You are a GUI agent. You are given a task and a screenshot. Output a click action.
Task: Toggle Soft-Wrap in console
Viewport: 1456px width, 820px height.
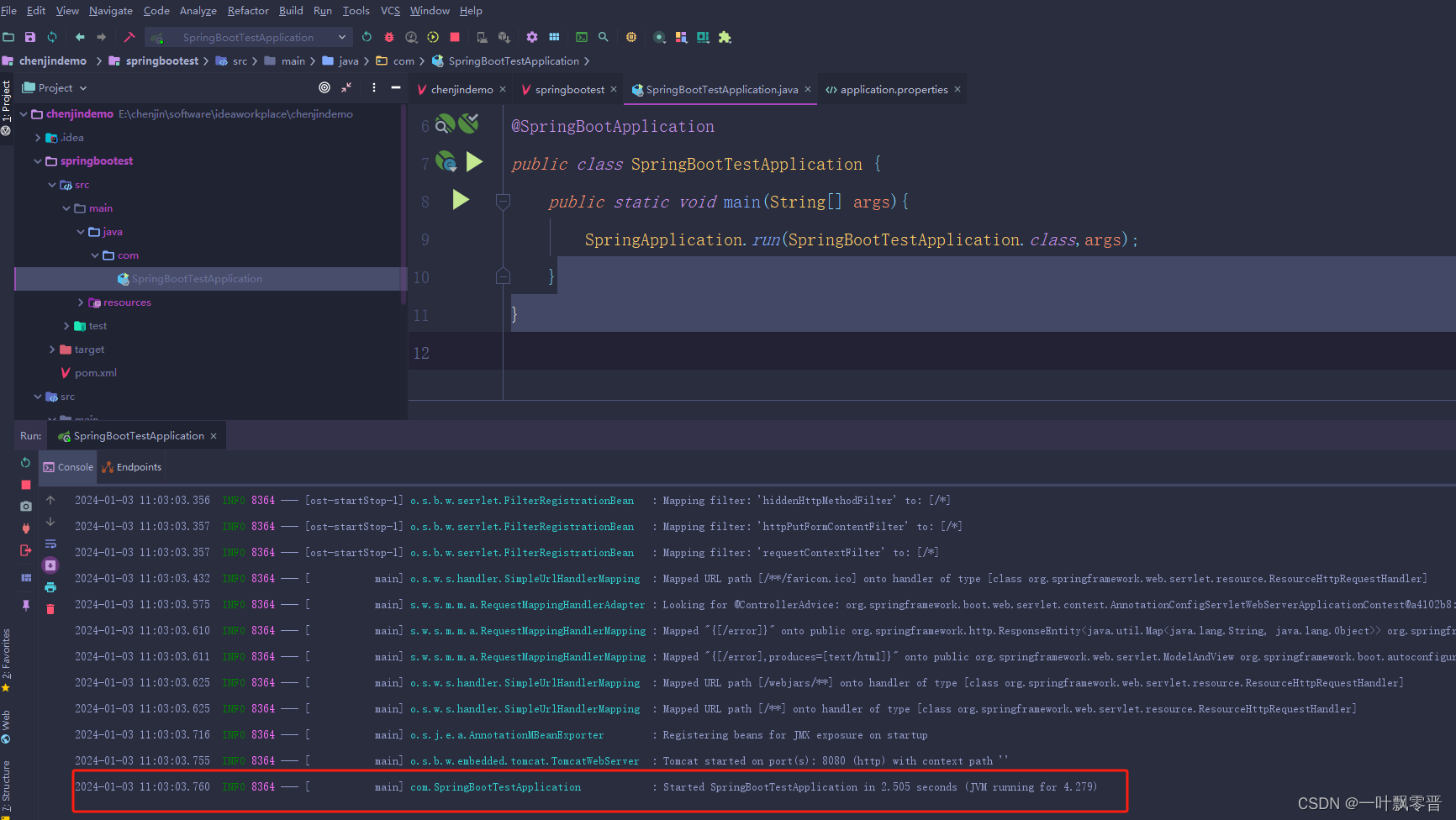pyautogui.click(x=50, y=544)
